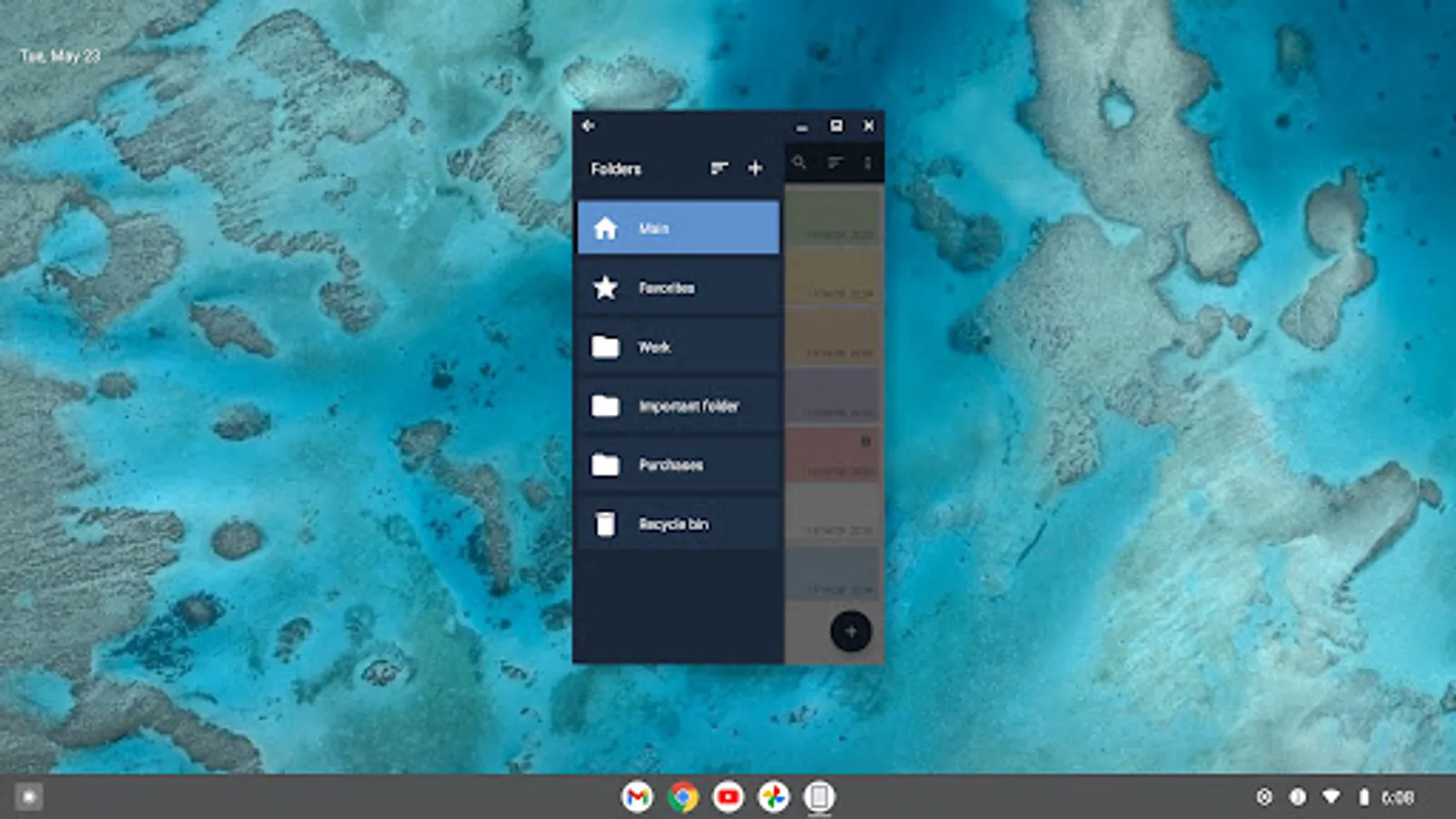The image size is (1456, 819).
Task: Open the system clock status area
Action: tap(1397, 798)
